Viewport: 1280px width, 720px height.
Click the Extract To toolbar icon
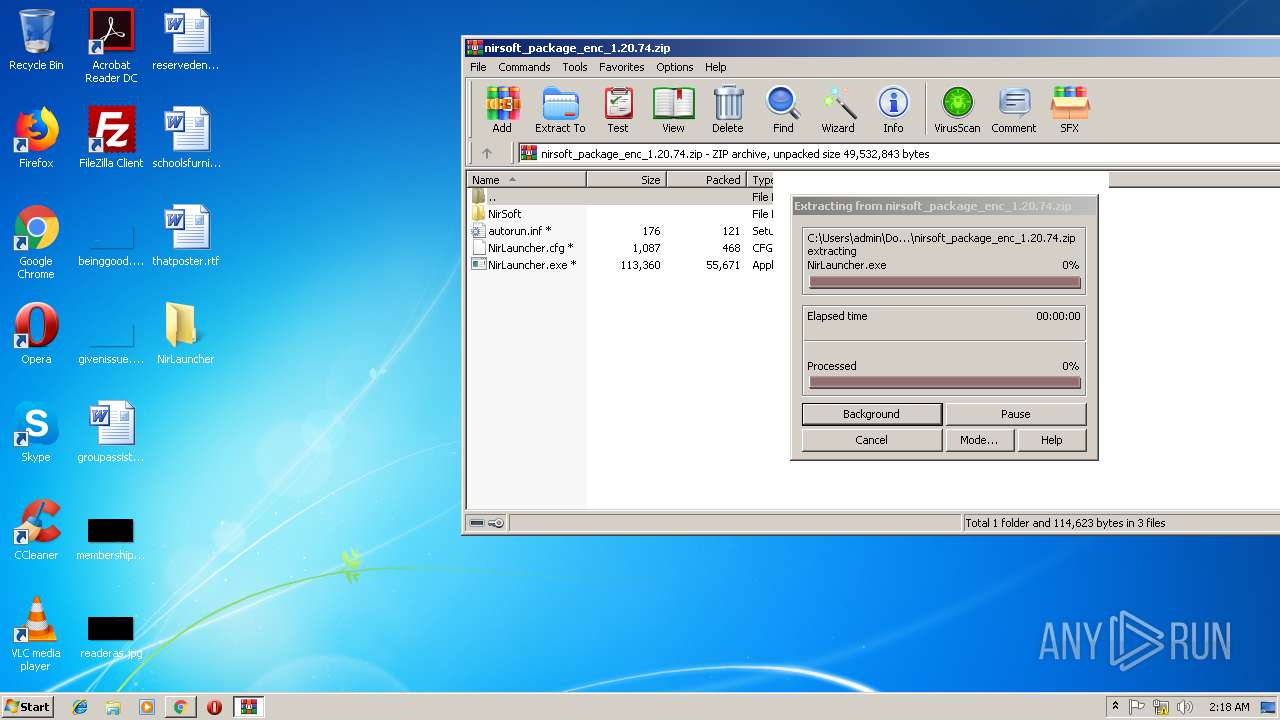coord(560,110)
